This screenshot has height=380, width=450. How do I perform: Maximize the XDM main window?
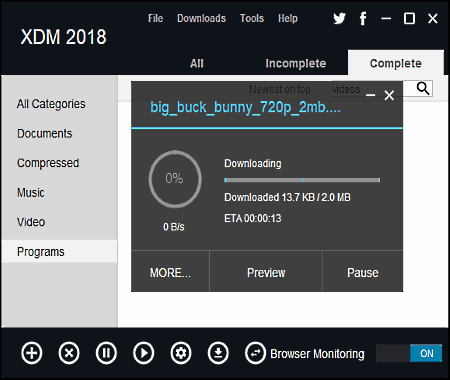pos(409,18)
